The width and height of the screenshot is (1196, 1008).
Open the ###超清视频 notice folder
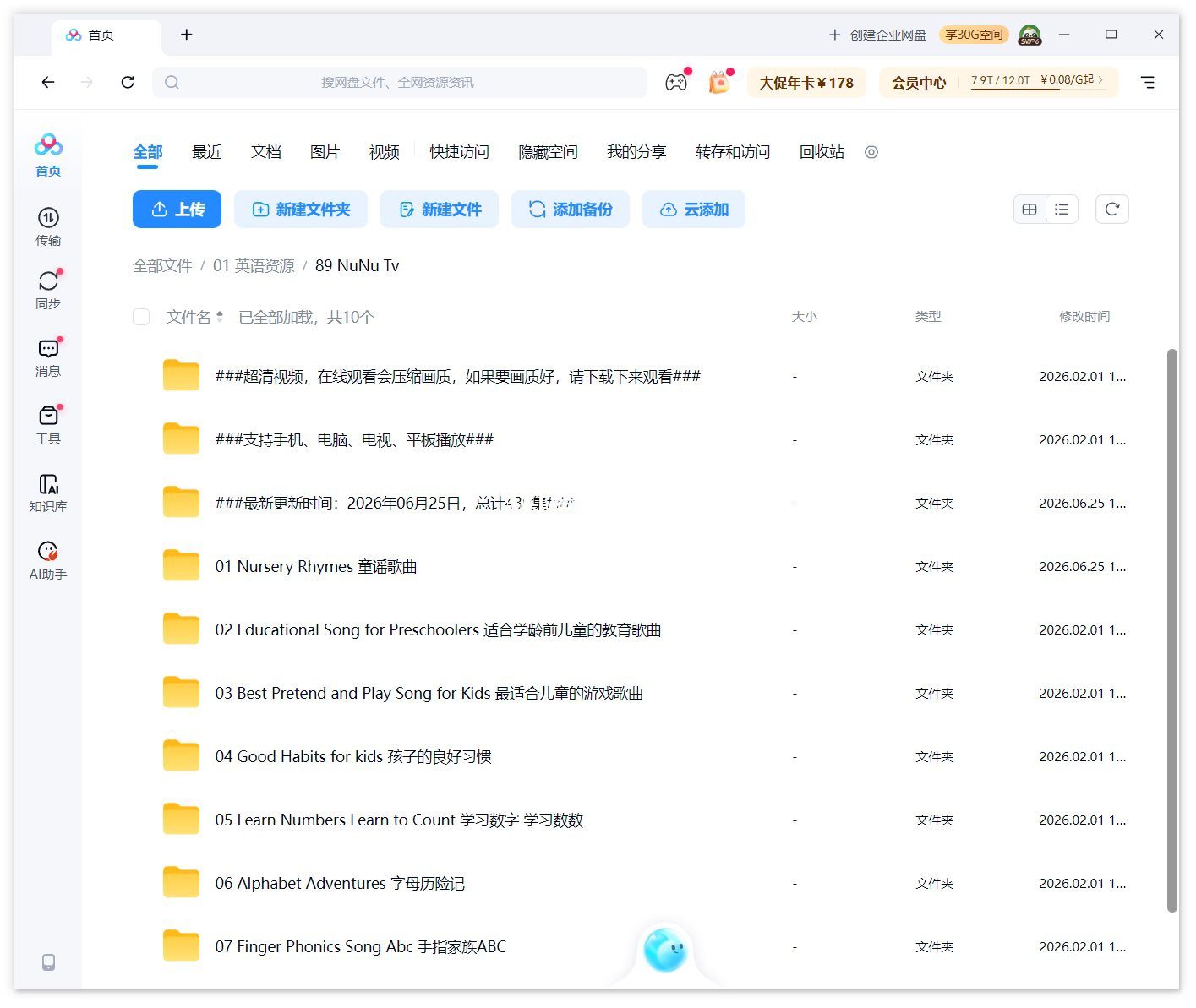pos(458,376)
